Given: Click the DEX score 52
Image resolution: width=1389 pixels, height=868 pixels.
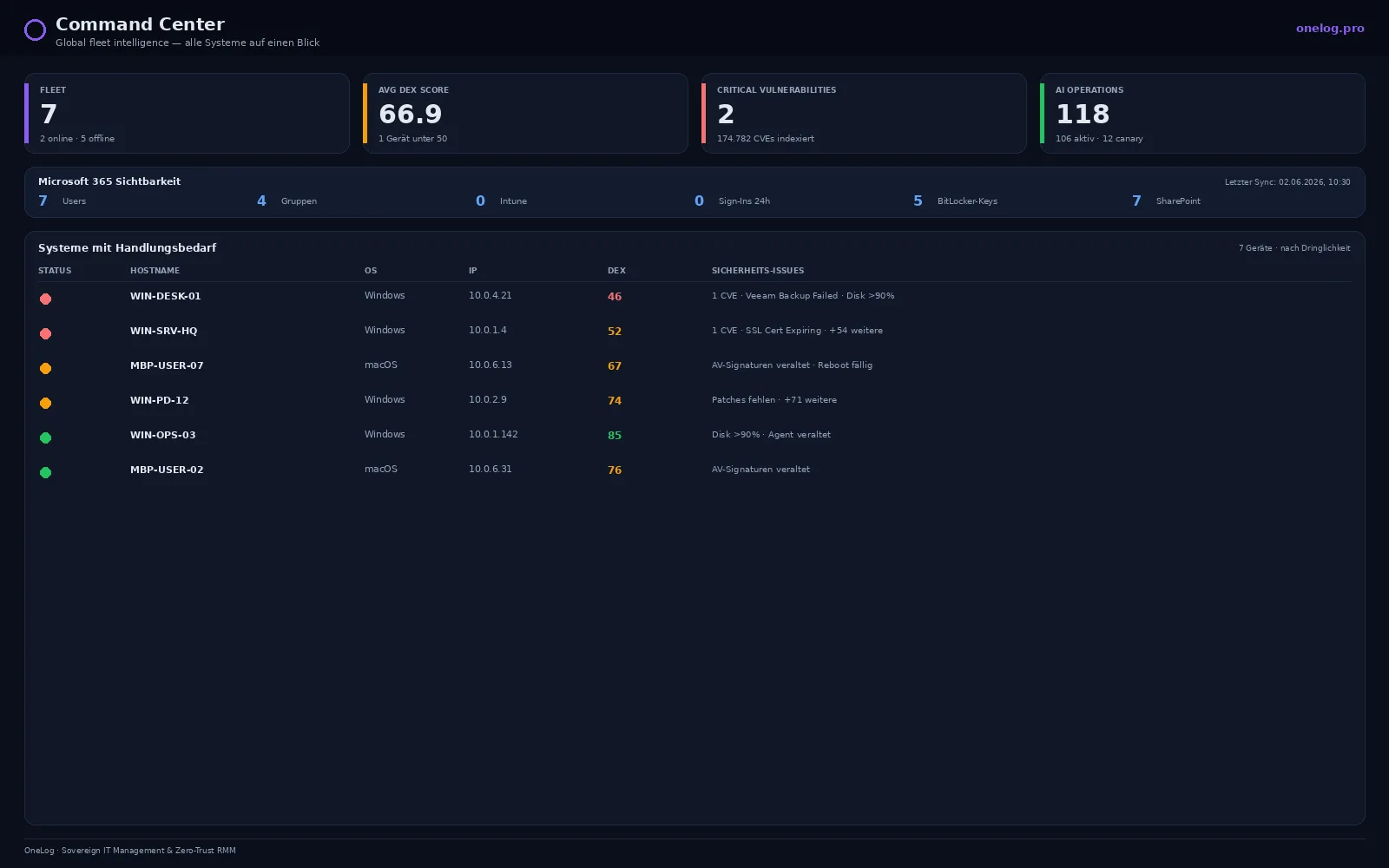Looking at the screenshot, I should pos(615,332).
